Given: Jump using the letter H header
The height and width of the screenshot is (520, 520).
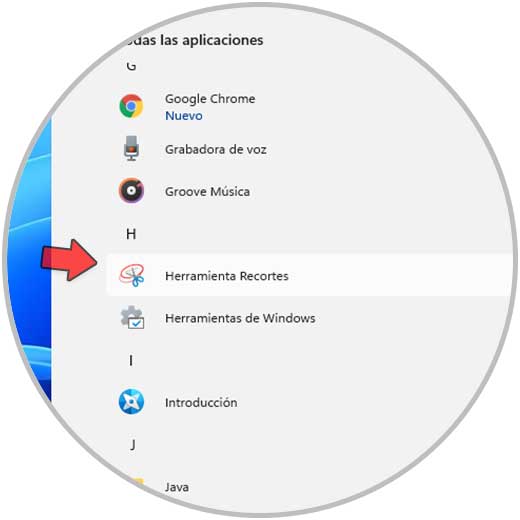Looking at the screenshot, I should pos(131,234).
